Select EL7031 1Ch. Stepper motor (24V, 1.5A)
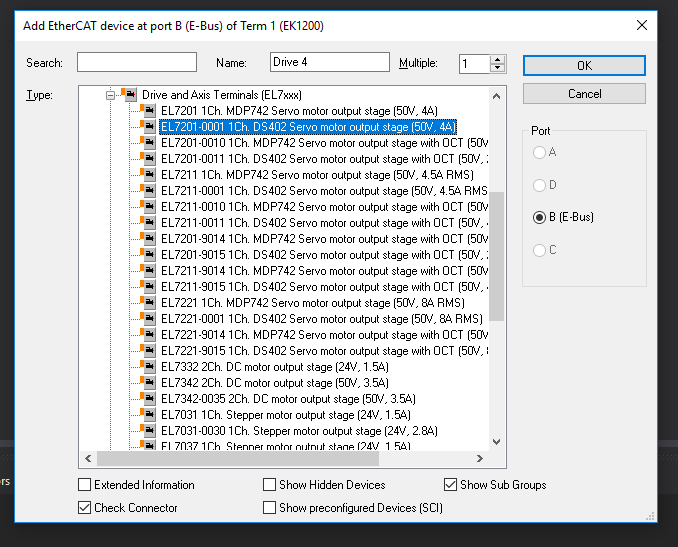 tap(285, 415)
